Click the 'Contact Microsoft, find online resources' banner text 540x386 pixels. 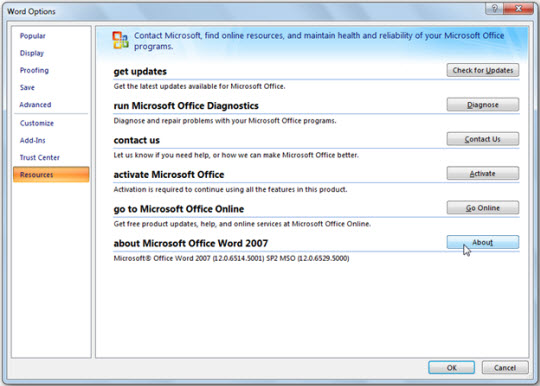(319, 41)
